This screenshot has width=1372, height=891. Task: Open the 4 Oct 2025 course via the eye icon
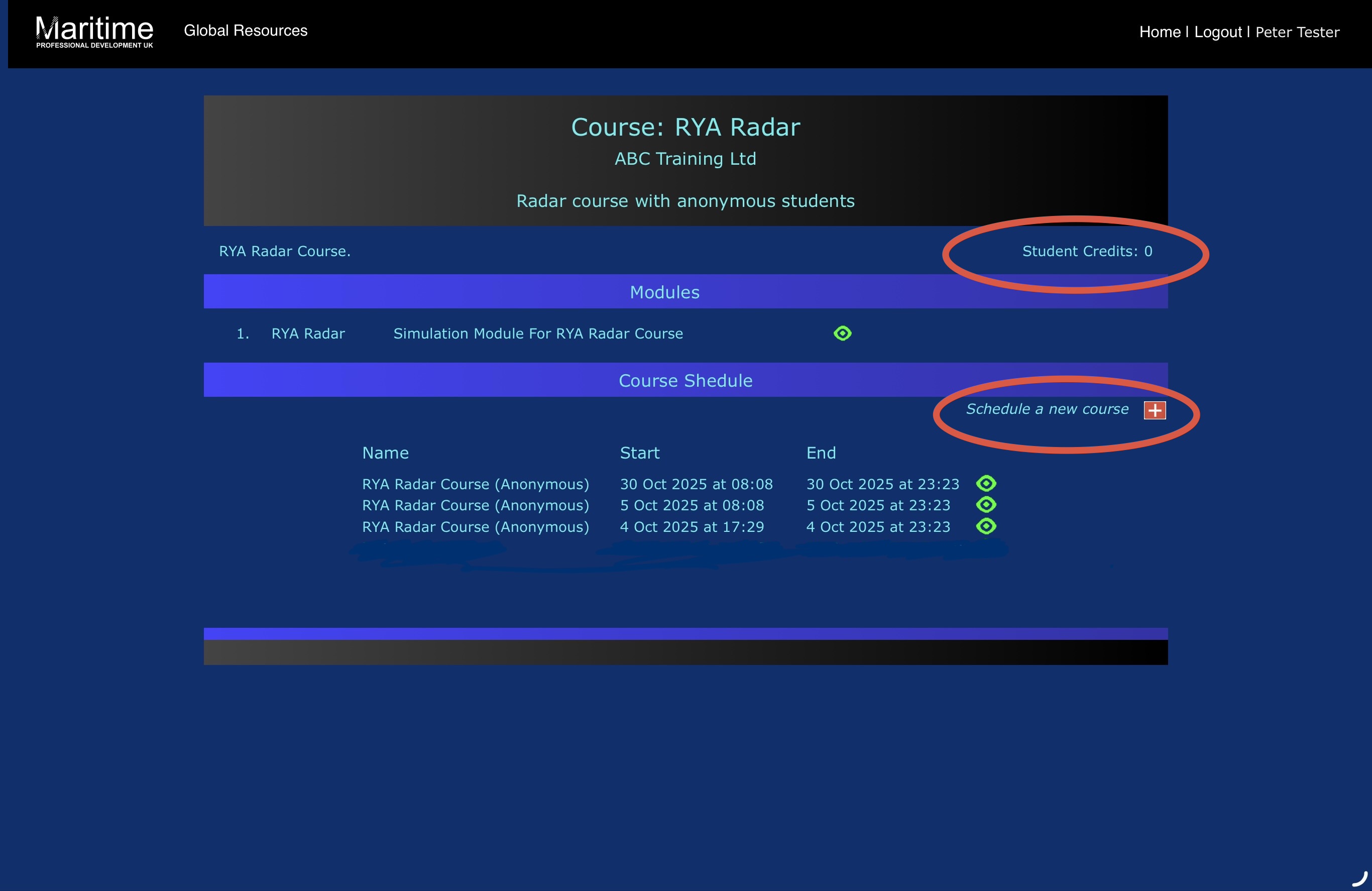point(986,526)
